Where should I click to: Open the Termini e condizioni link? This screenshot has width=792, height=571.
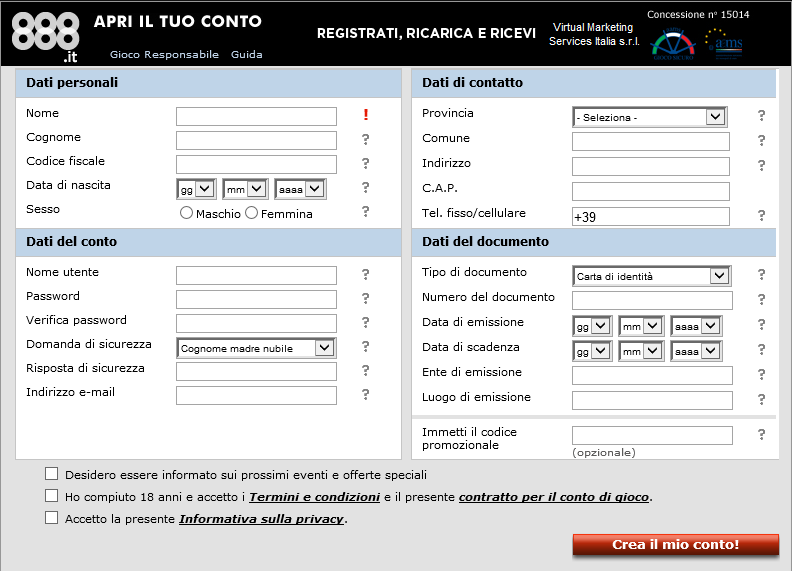pos(315,497)
